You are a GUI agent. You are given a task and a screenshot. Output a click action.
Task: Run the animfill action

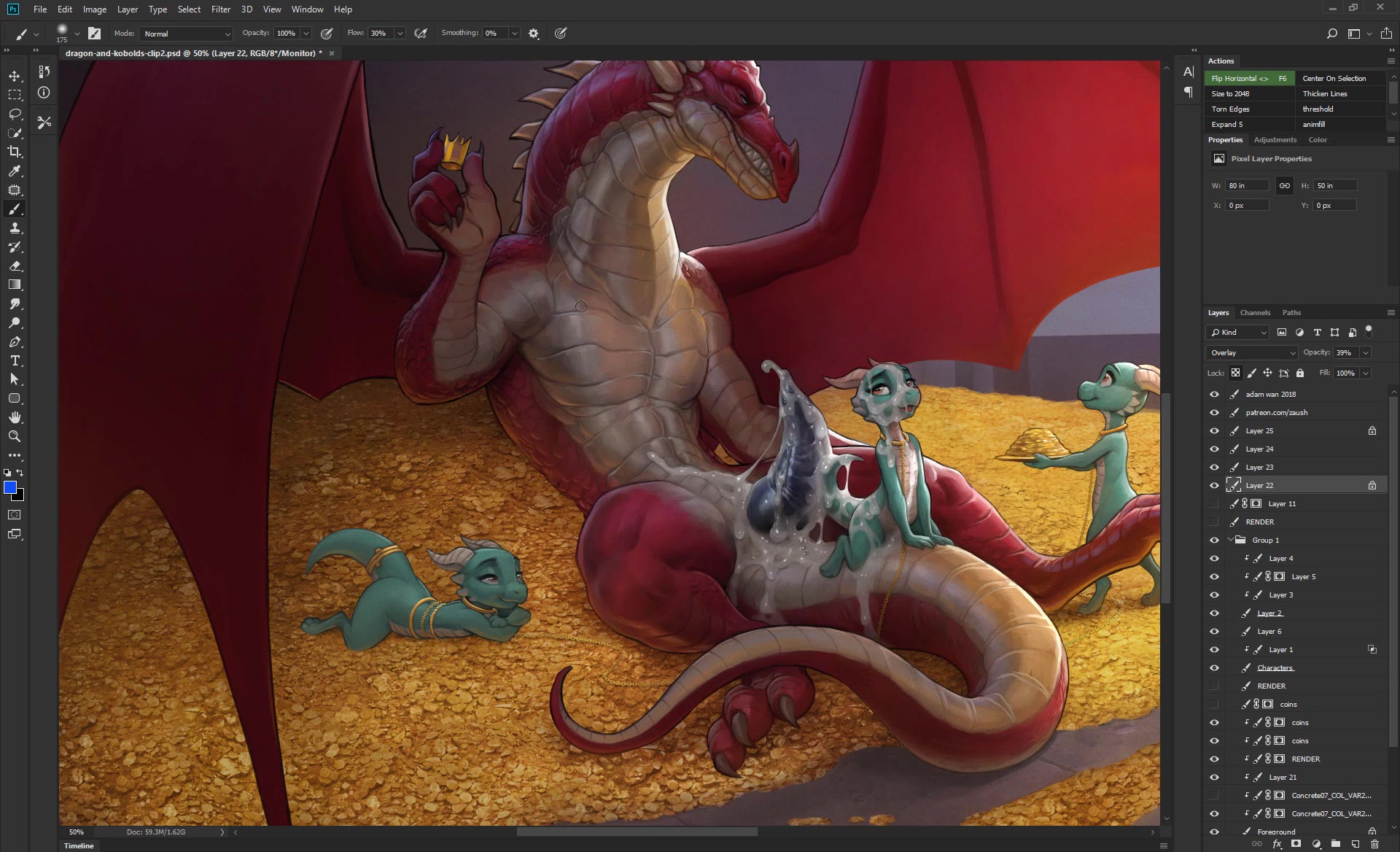[1341, 124]
